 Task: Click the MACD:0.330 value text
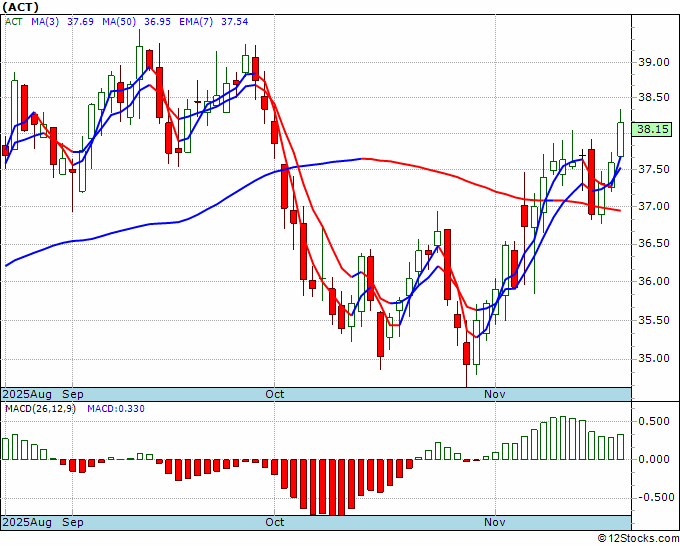(x=116, y=409)
